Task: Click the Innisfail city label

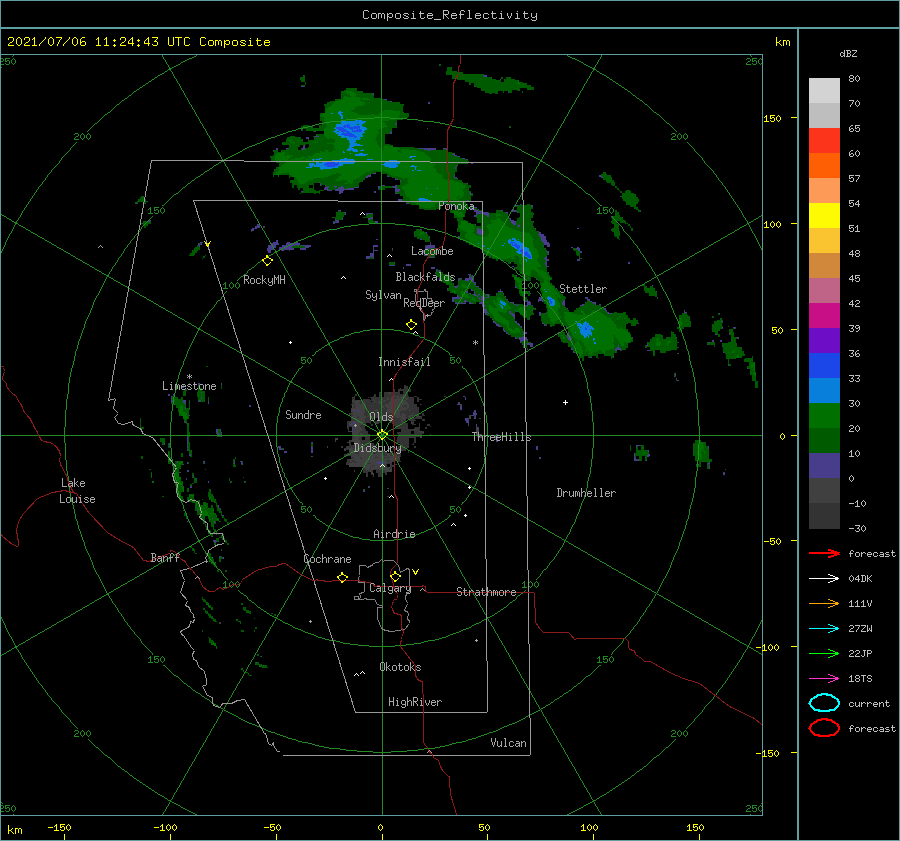Action: click(x=404, y=362)
